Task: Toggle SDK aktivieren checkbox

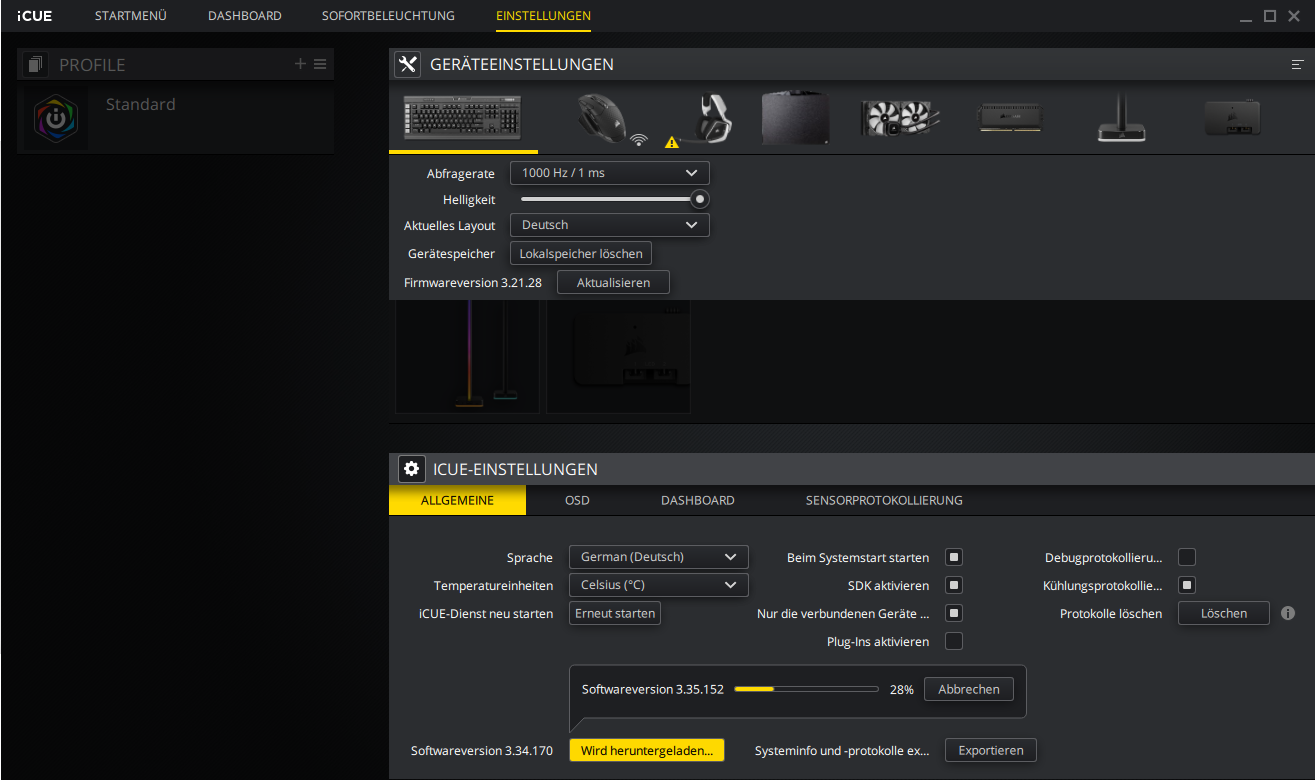Action: click(x=954, y=585)
